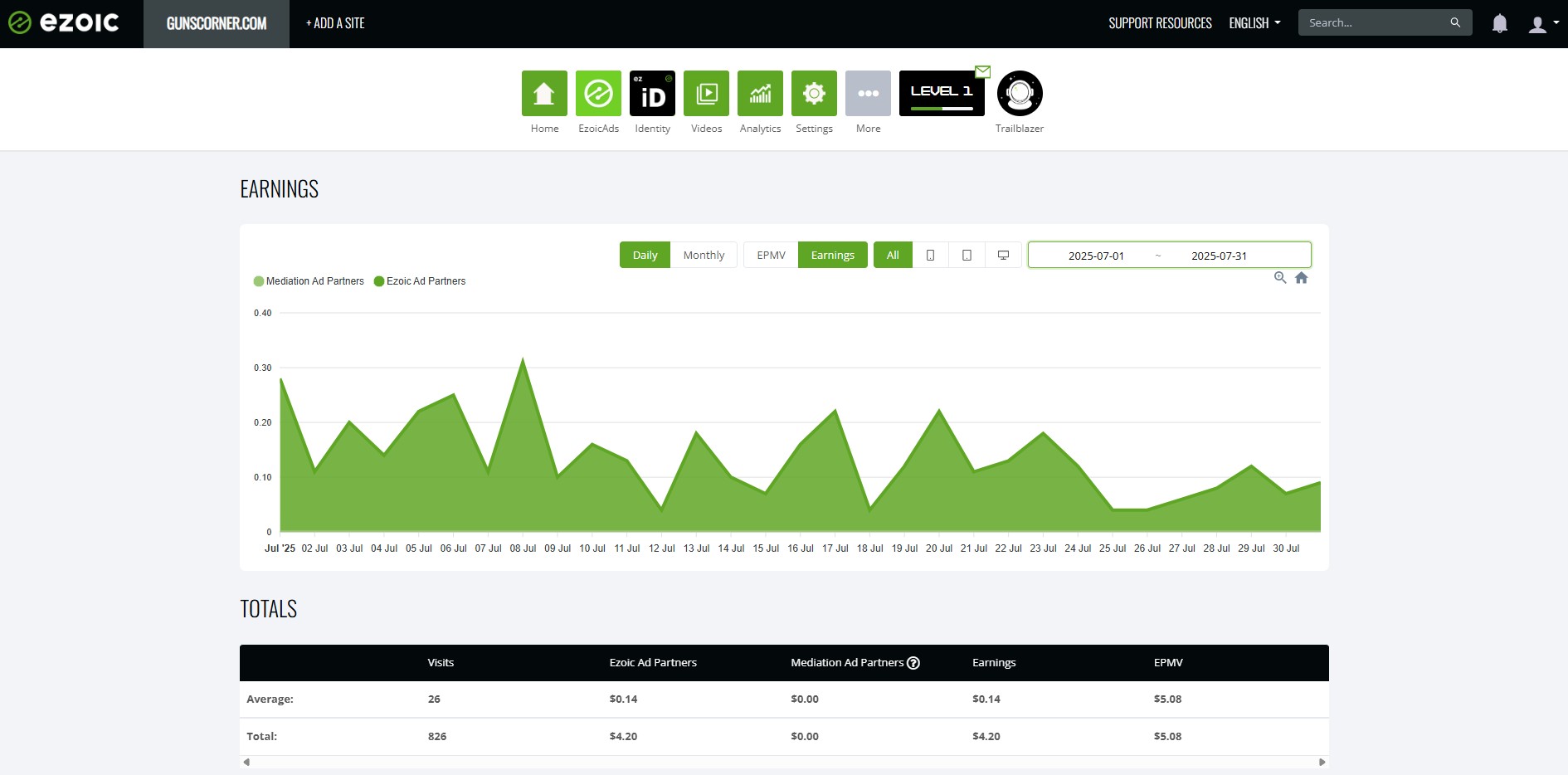Open the Identity iD tile
The image size is (1568, 775).
[652, 93]
